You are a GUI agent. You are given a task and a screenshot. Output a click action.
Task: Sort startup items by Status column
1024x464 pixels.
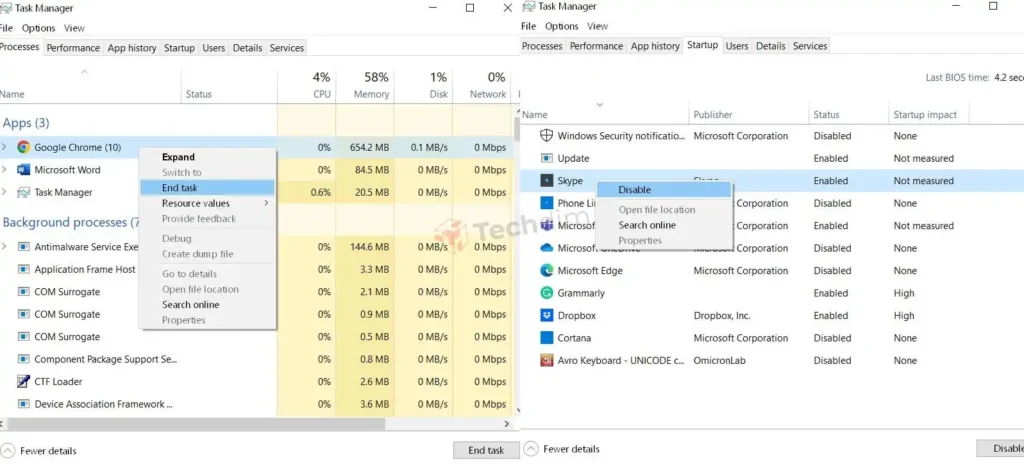coord(848,114)
